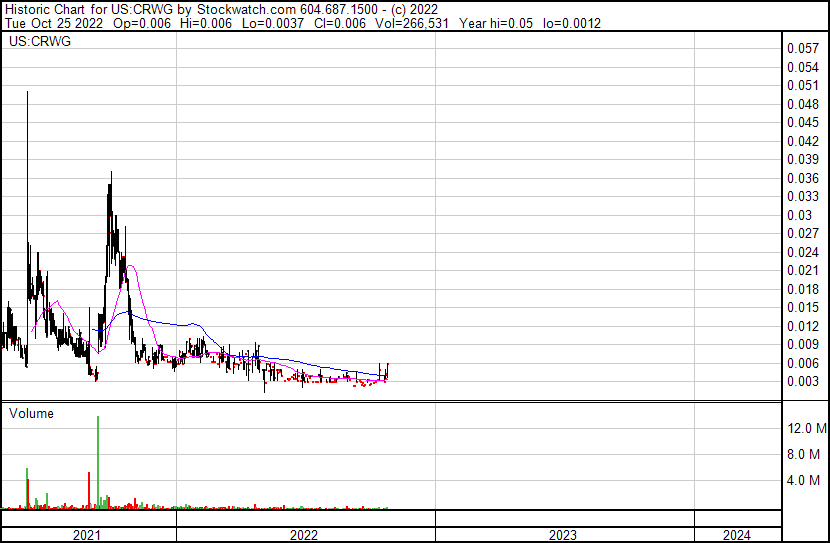The image size is (830, 543).
Task: Click the Volume panel label
Action: tap(31, 413)
